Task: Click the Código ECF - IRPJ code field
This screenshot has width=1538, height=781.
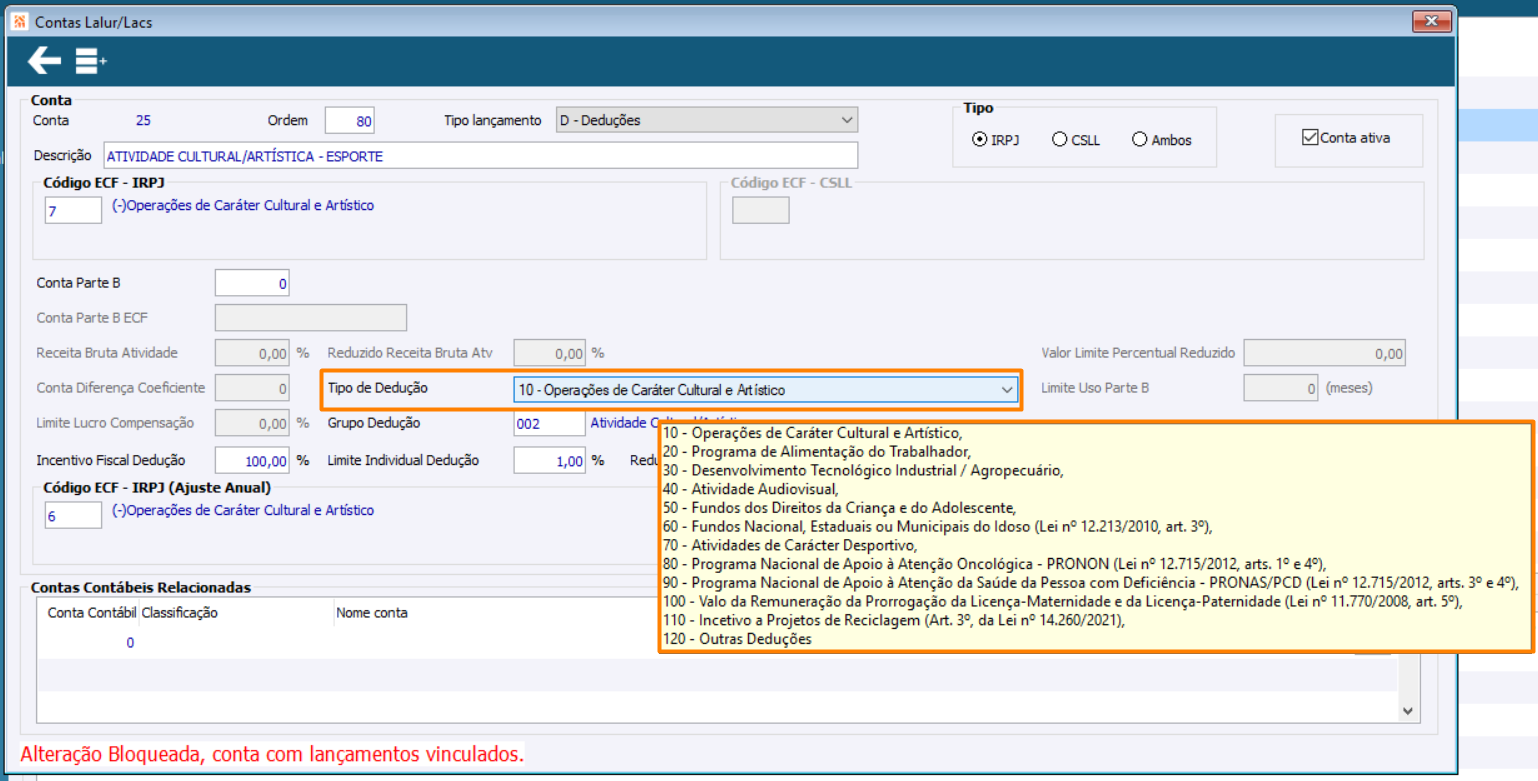Action: click(x=73, y=210)
